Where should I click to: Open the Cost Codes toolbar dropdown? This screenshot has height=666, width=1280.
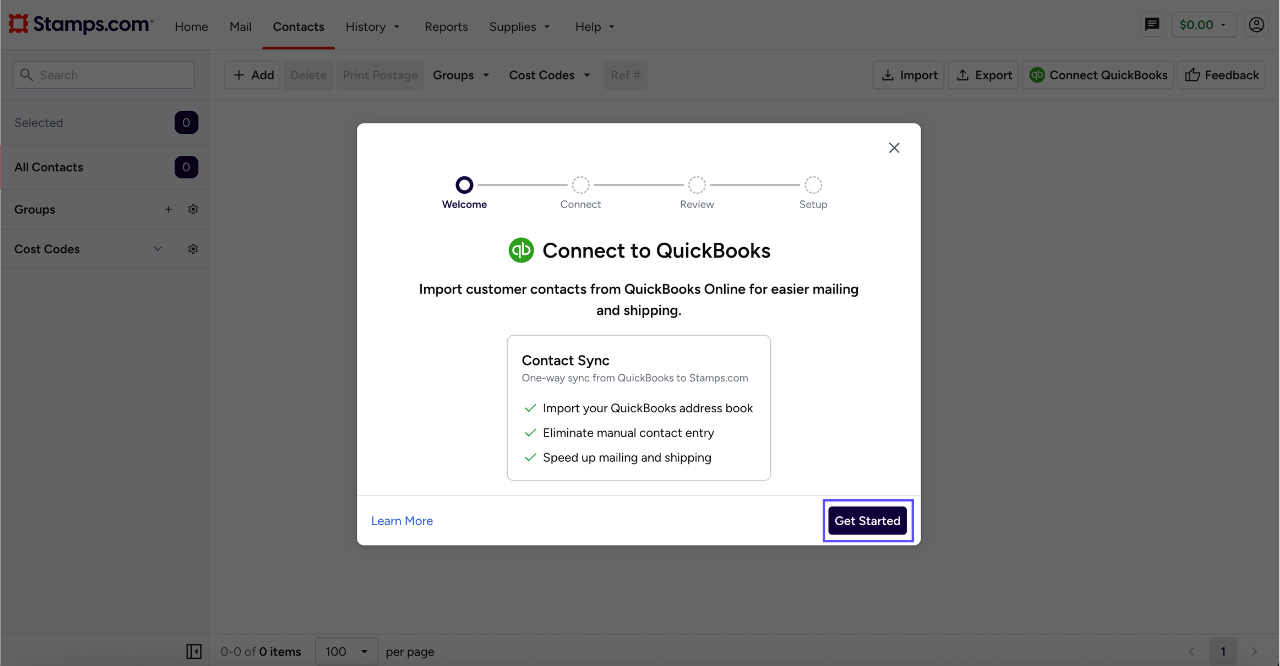point(550,75)
